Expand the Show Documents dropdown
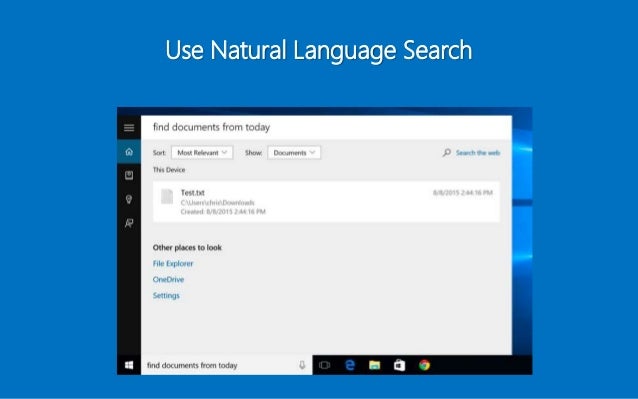 tap(294, 153)
